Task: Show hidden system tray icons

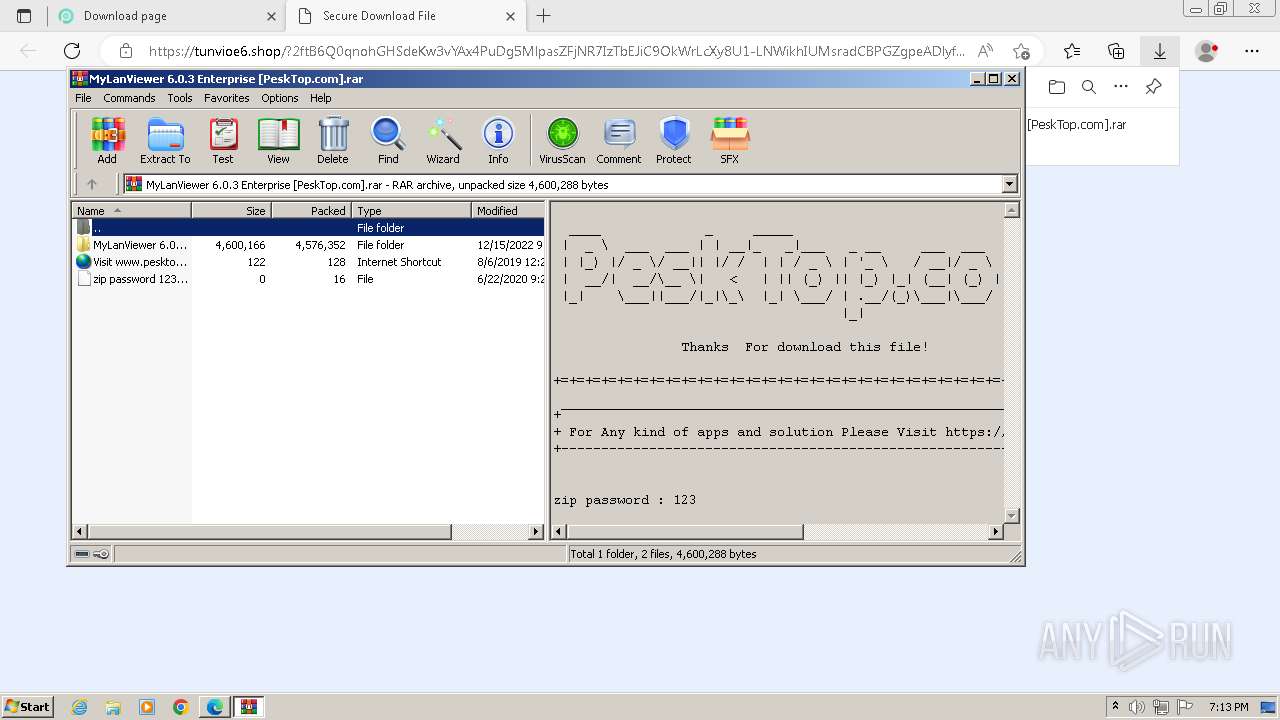Action: pos(1115,706)
